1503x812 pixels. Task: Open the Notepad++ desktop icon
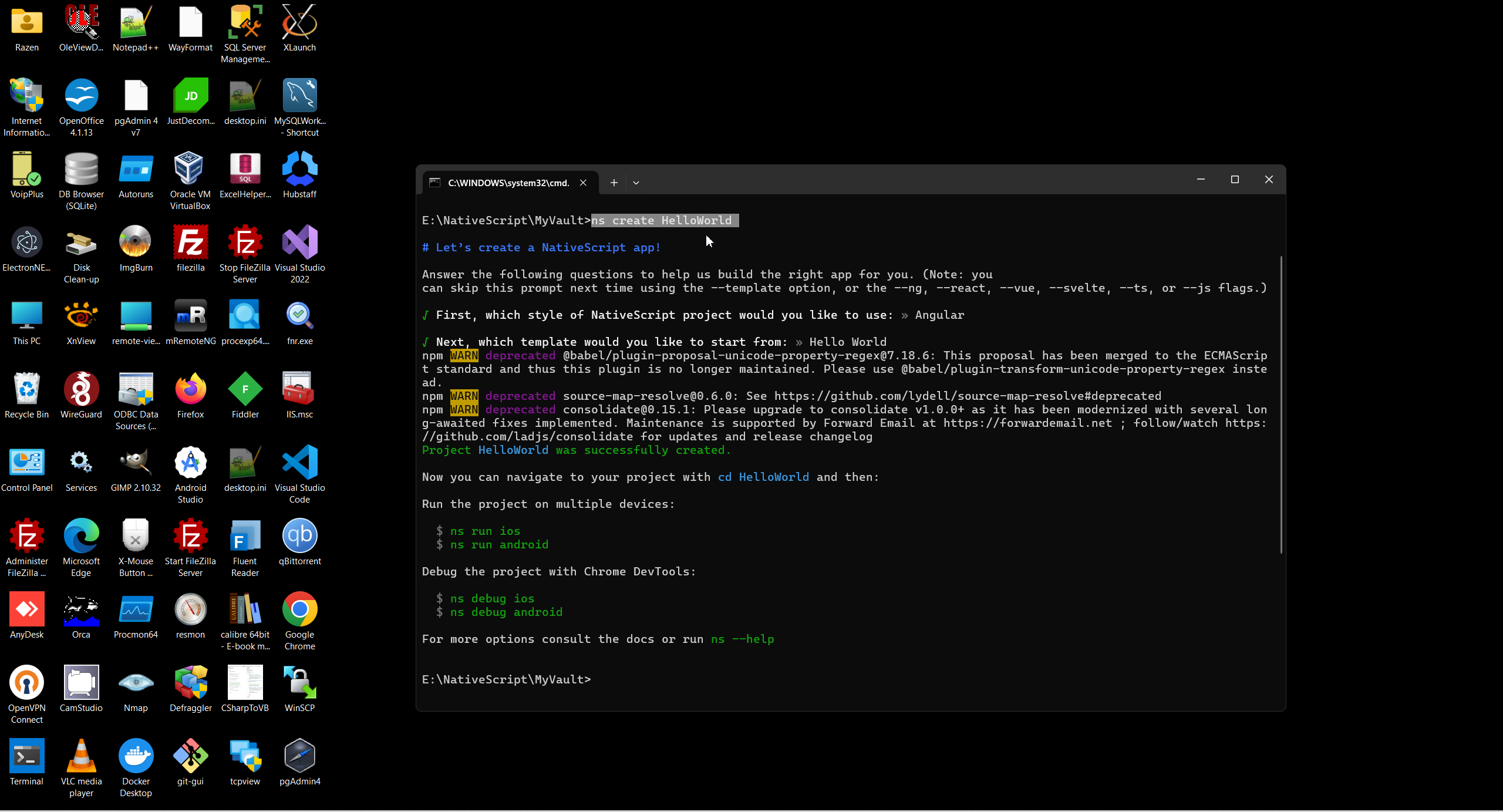[x=136, y=23]
